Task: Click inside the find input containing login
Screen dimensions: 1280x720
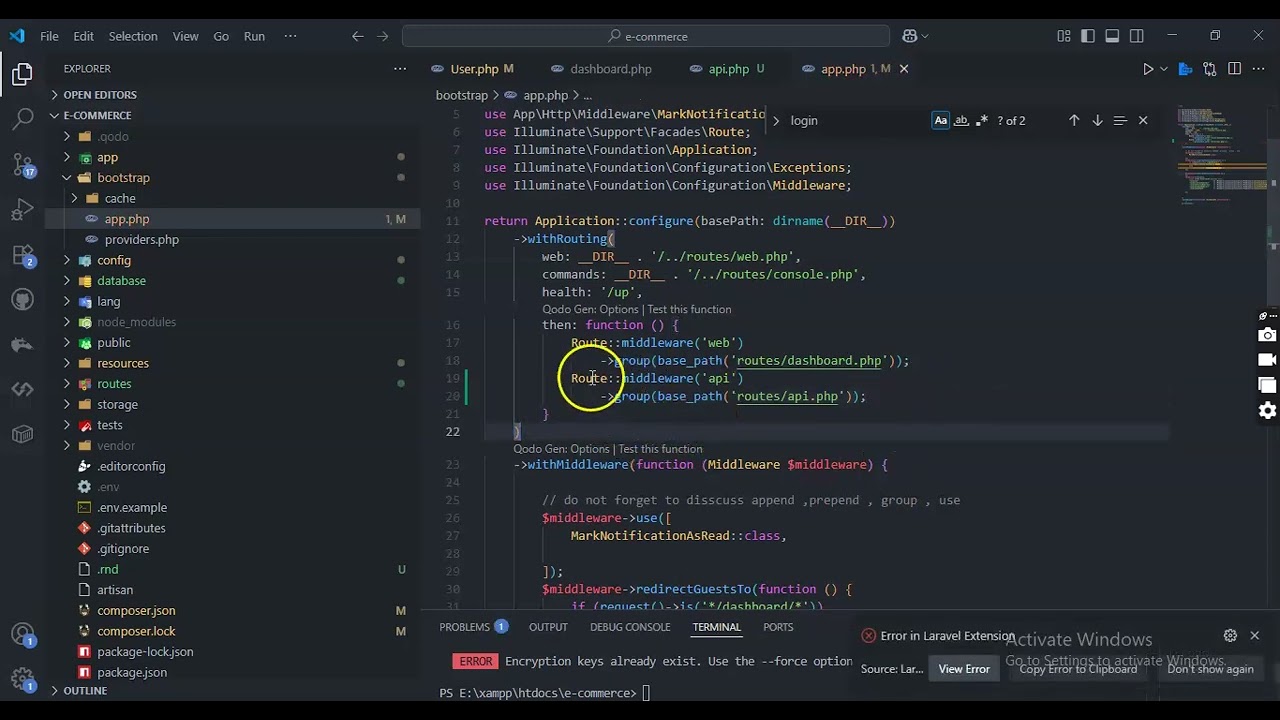Action: pyautogui.click(x=856, y=120)
